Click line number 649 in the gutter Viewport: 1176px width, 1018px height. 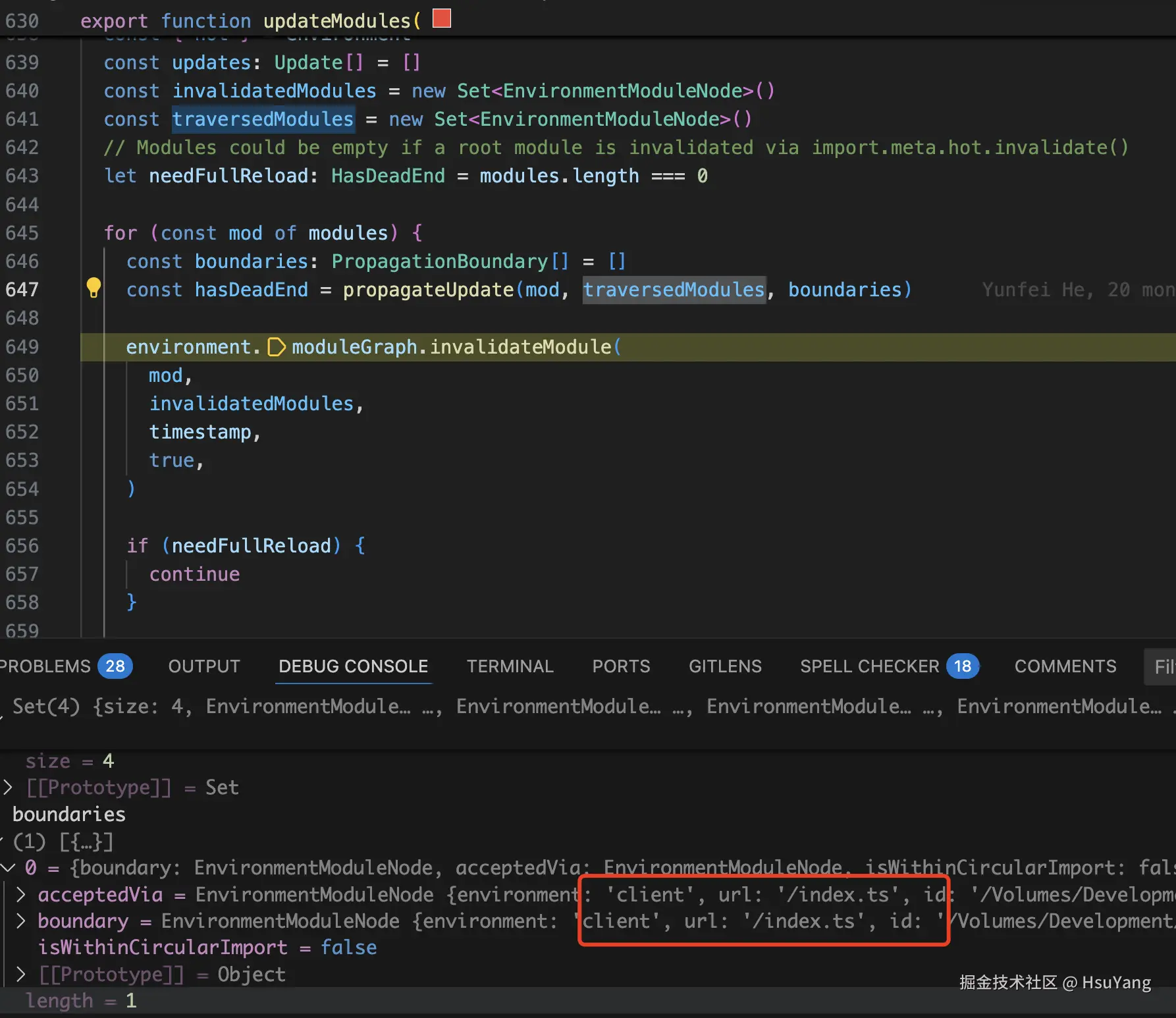tap(22, 347)
